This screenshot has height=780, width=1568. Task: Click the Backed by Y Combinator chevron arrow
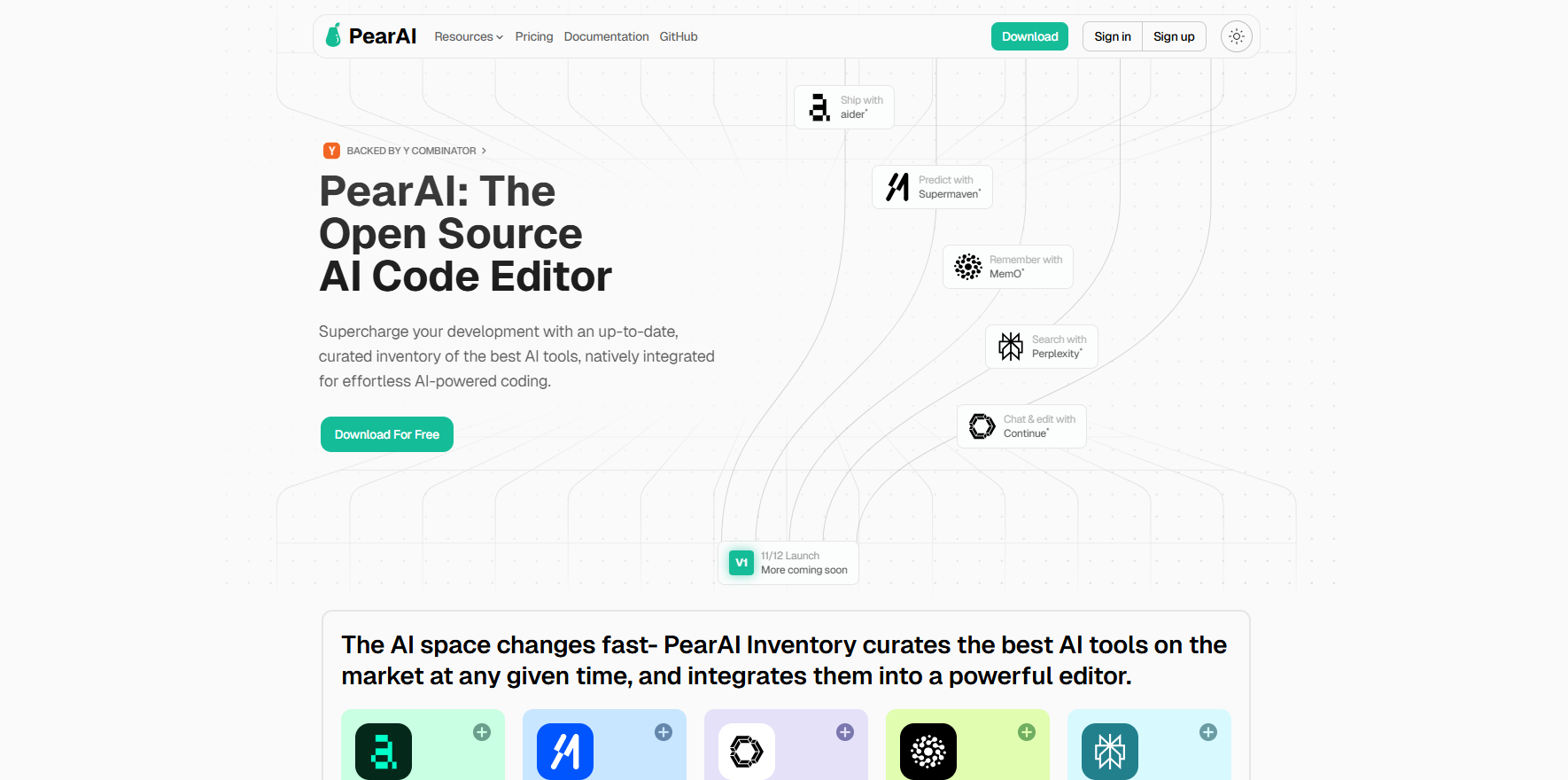[484, 151]
